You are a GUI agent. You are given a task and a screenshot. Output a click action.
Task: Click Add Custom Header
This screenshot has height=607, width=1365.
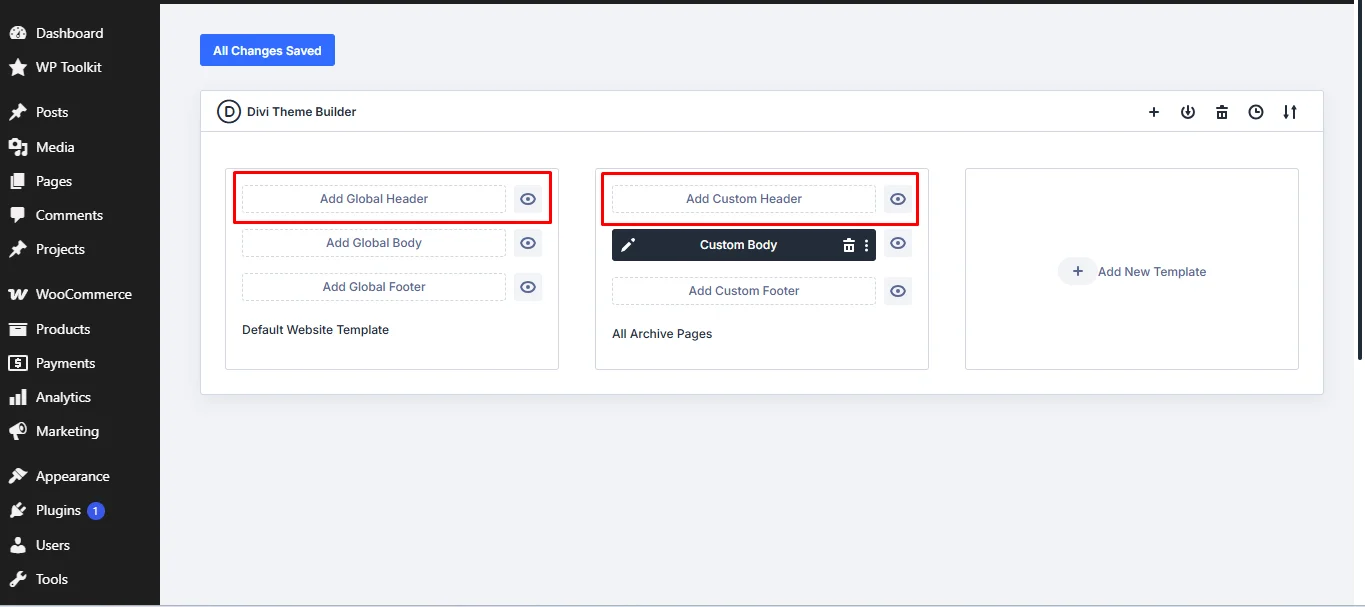tap(744, 199)
